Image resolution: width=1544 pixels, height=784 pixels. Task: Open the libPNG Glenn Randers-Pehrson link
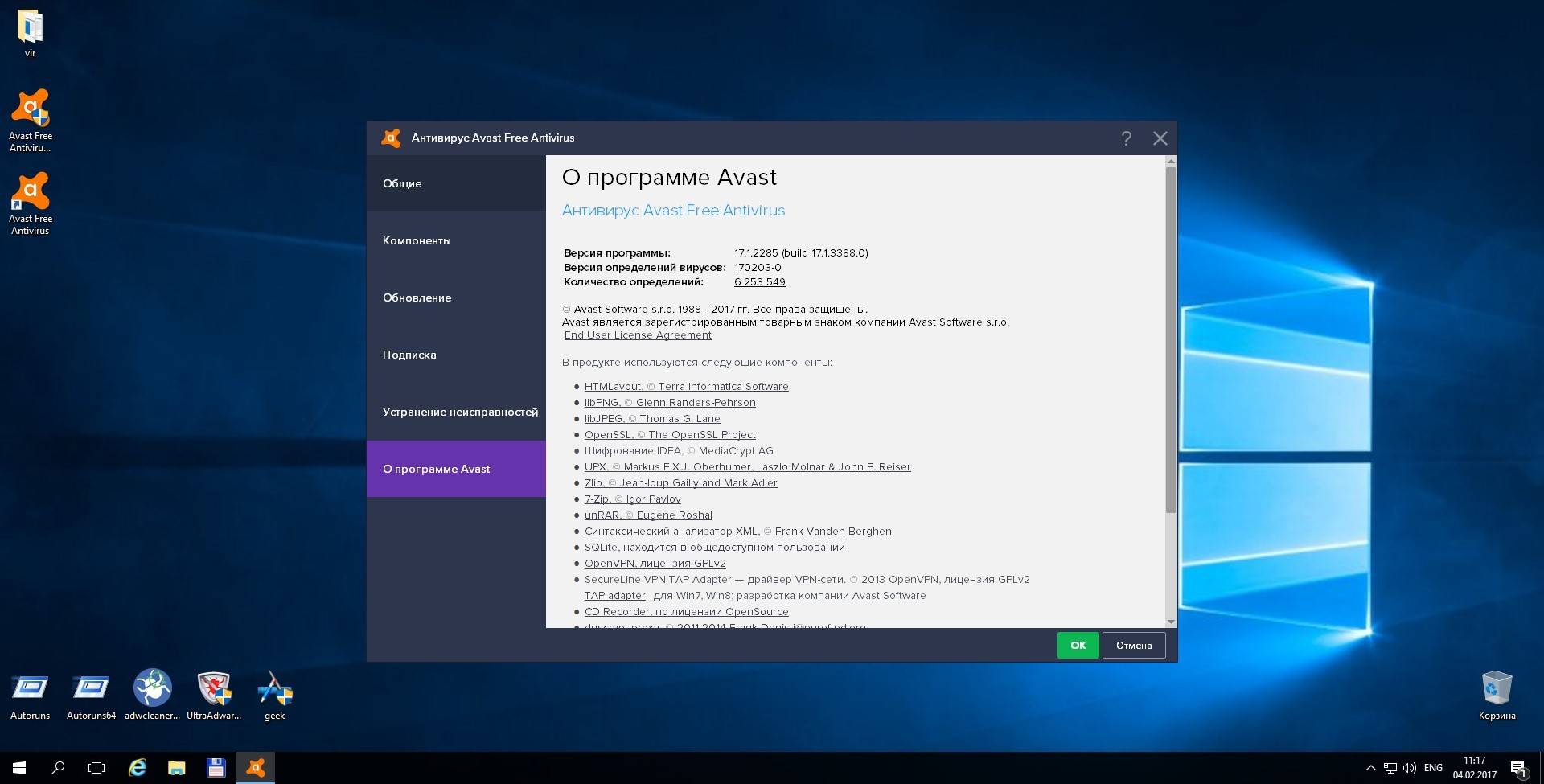coord(670,403)
